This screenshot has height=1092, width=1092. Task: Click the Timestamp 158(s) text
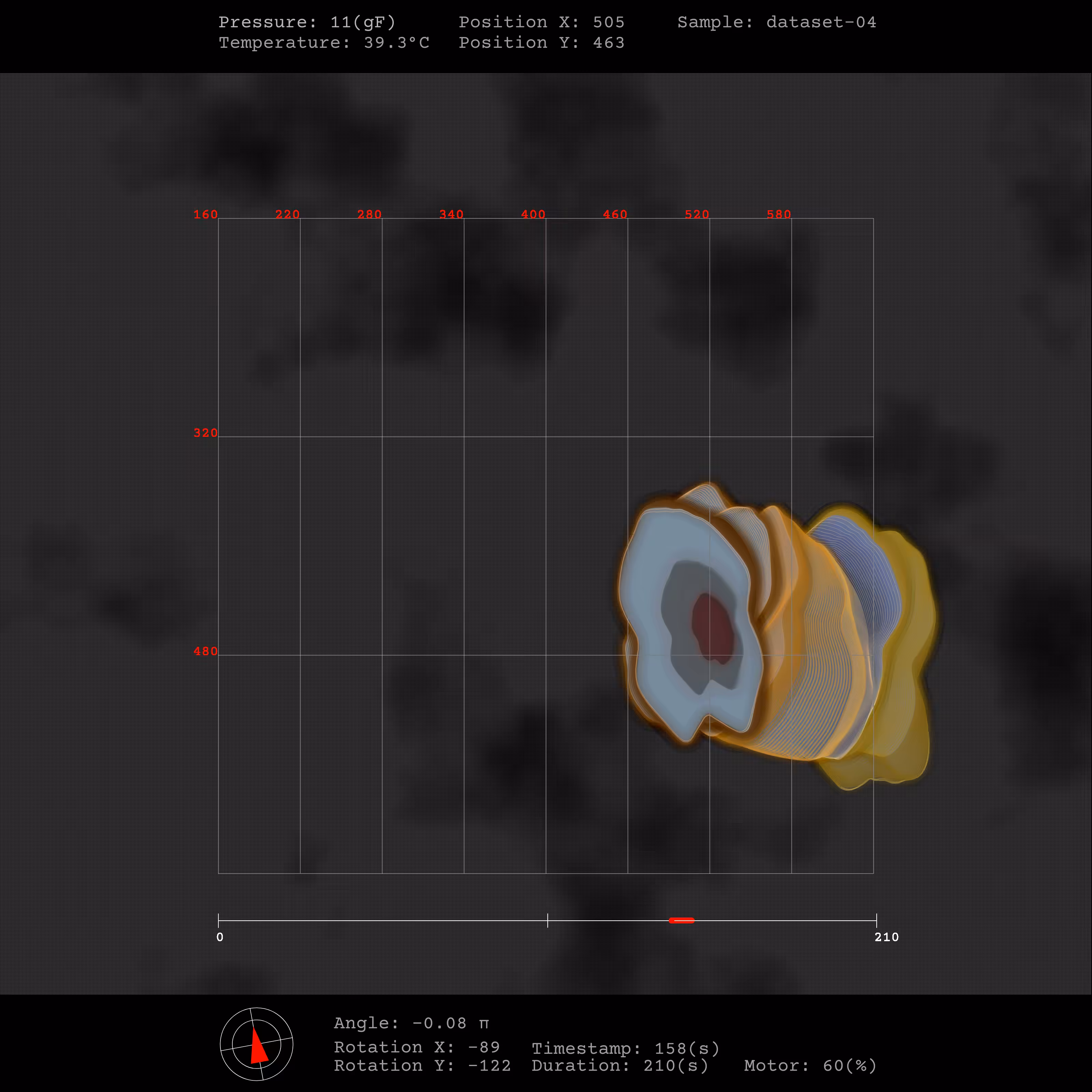click(x=625, y=1048)
